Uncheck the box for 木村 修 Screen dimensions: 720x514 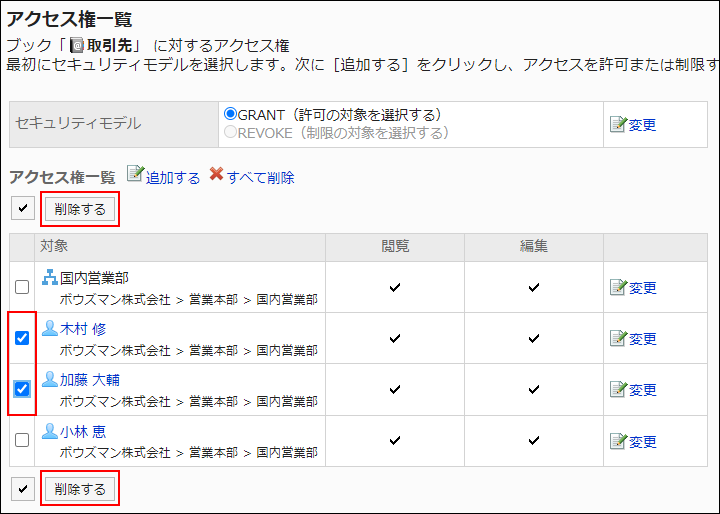click(22, 338)
